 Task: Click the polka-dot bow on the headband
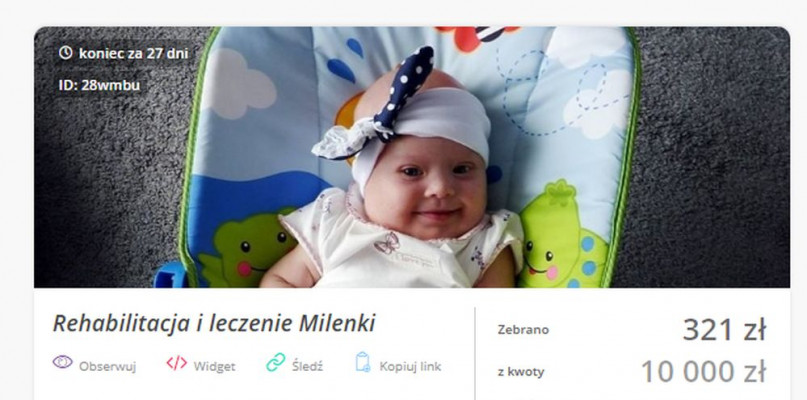381,106
